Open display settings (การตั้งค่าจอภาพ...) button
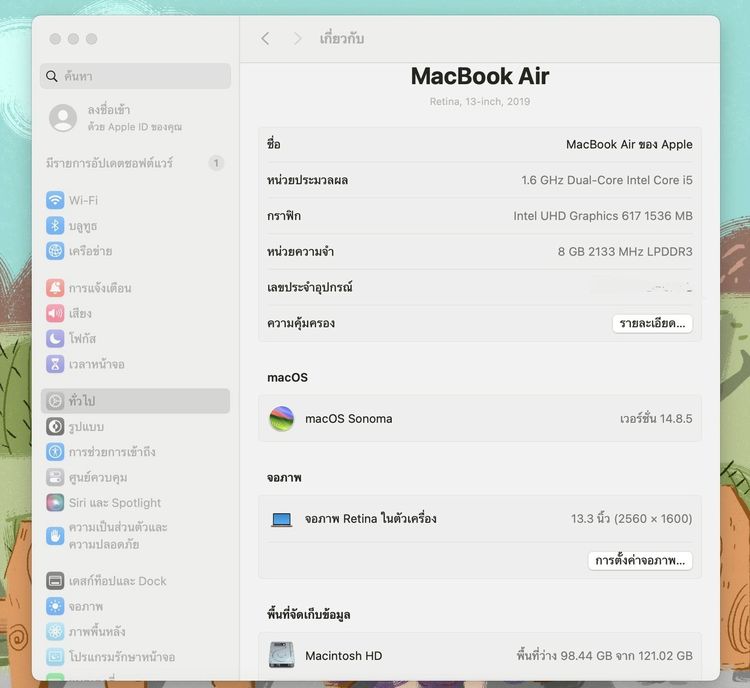Image resolution: width=750 pixels, height=688 pixels. pos(640,560)
